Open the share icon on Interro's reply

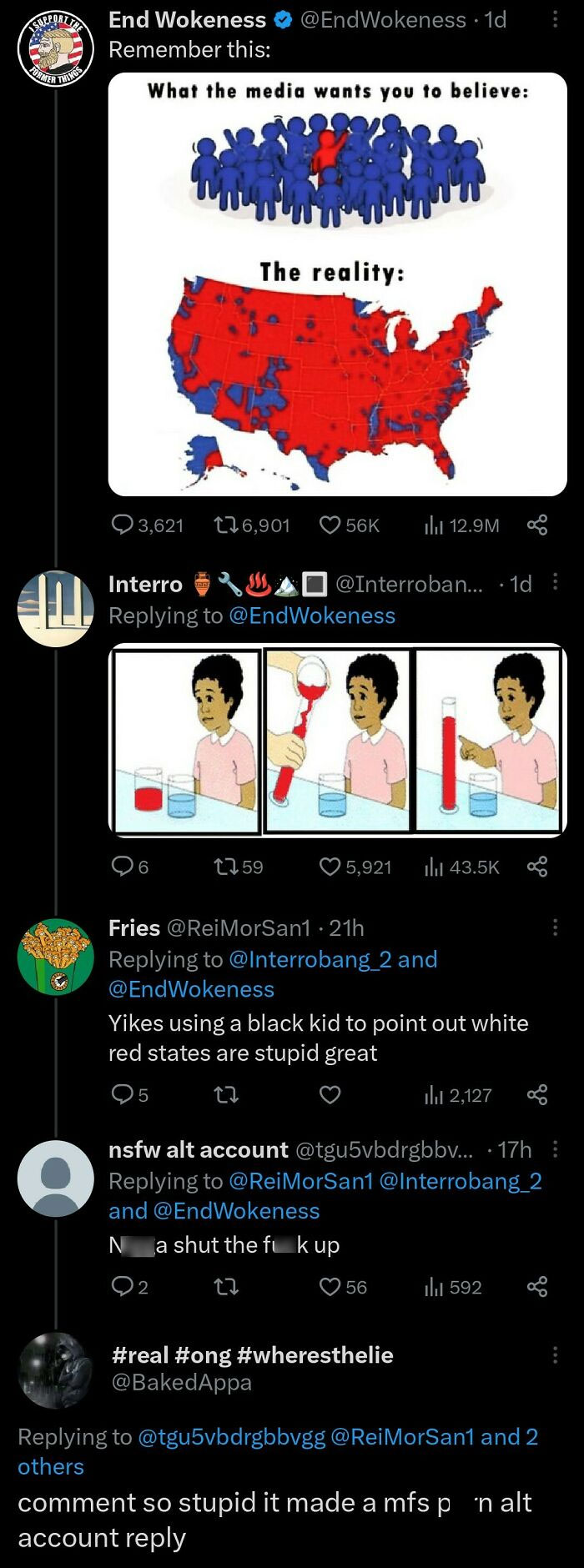(538, 867)
